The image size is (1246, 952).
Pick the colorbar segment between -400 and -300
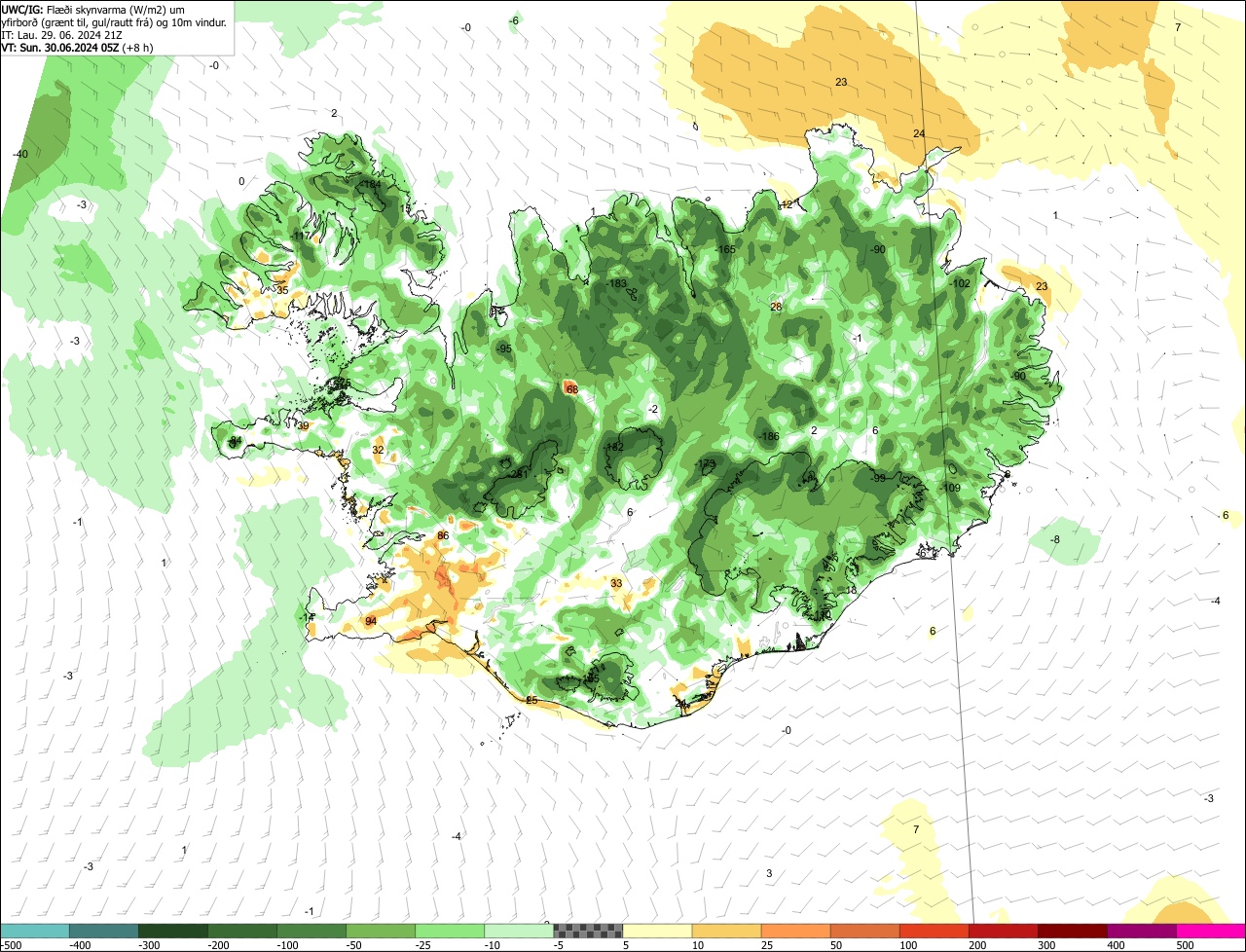click(x=104, y=931)
